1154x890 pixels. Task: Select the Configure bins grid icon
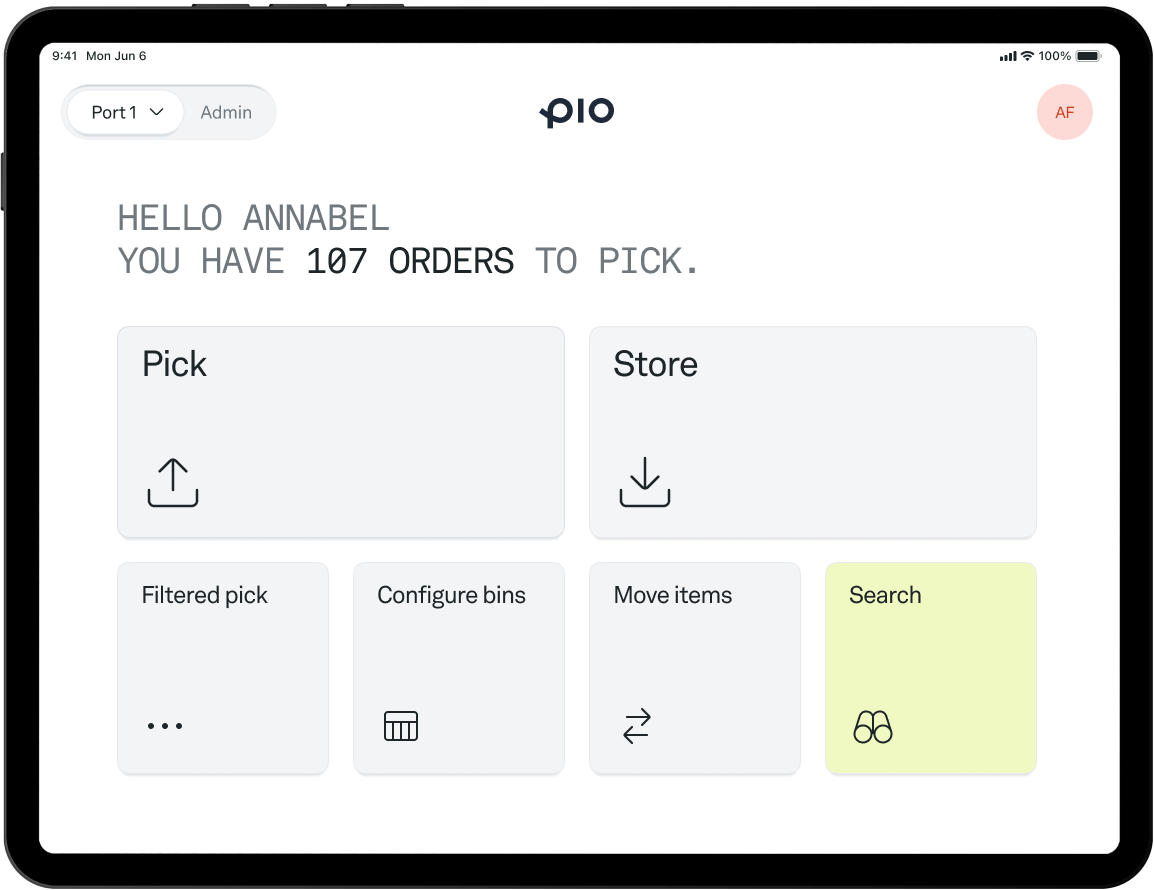[x=400, y=726]
